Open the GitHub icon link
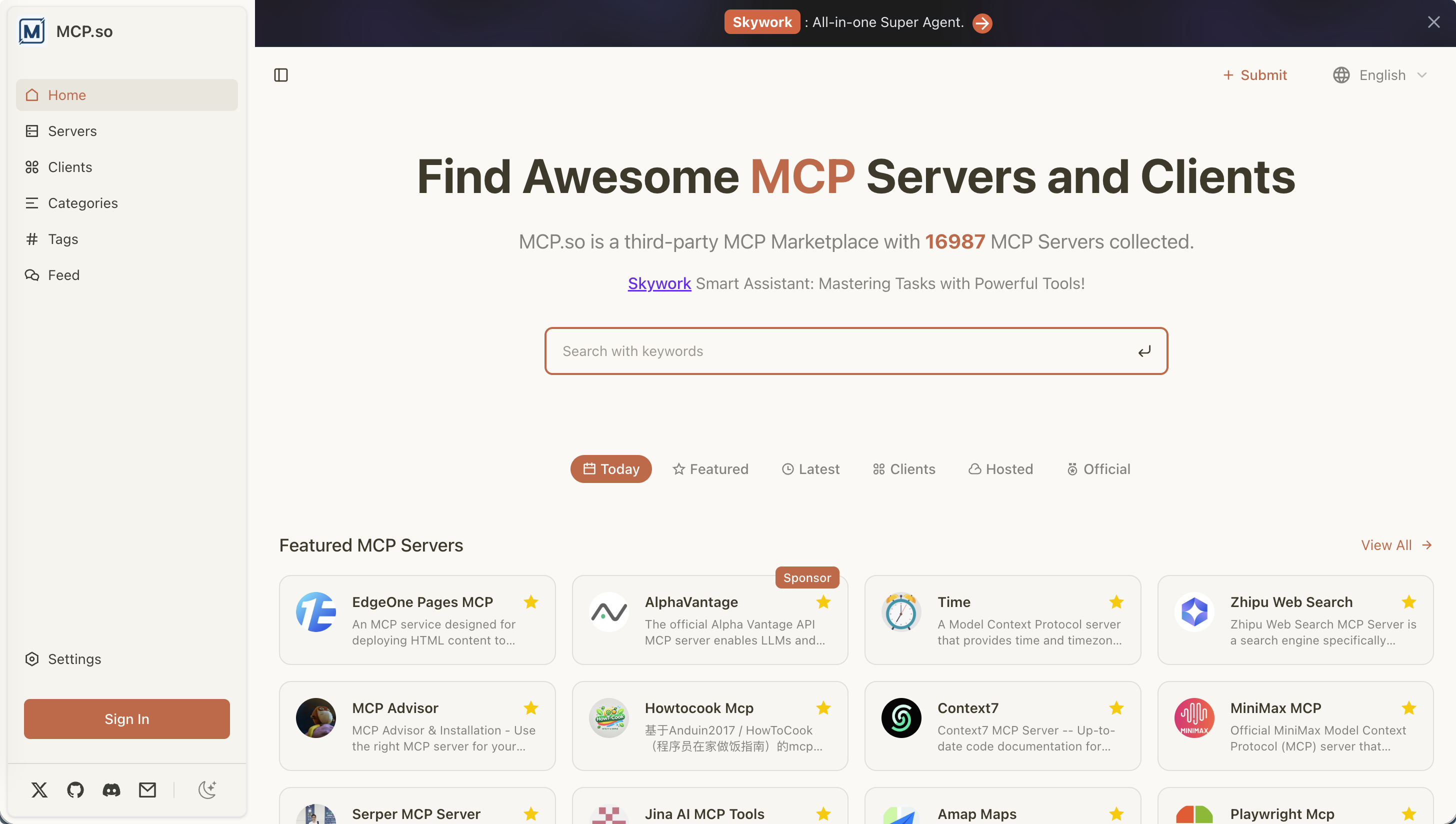Screen dimensions: 1456x824 pyautogui.click(x=75, y=789)
